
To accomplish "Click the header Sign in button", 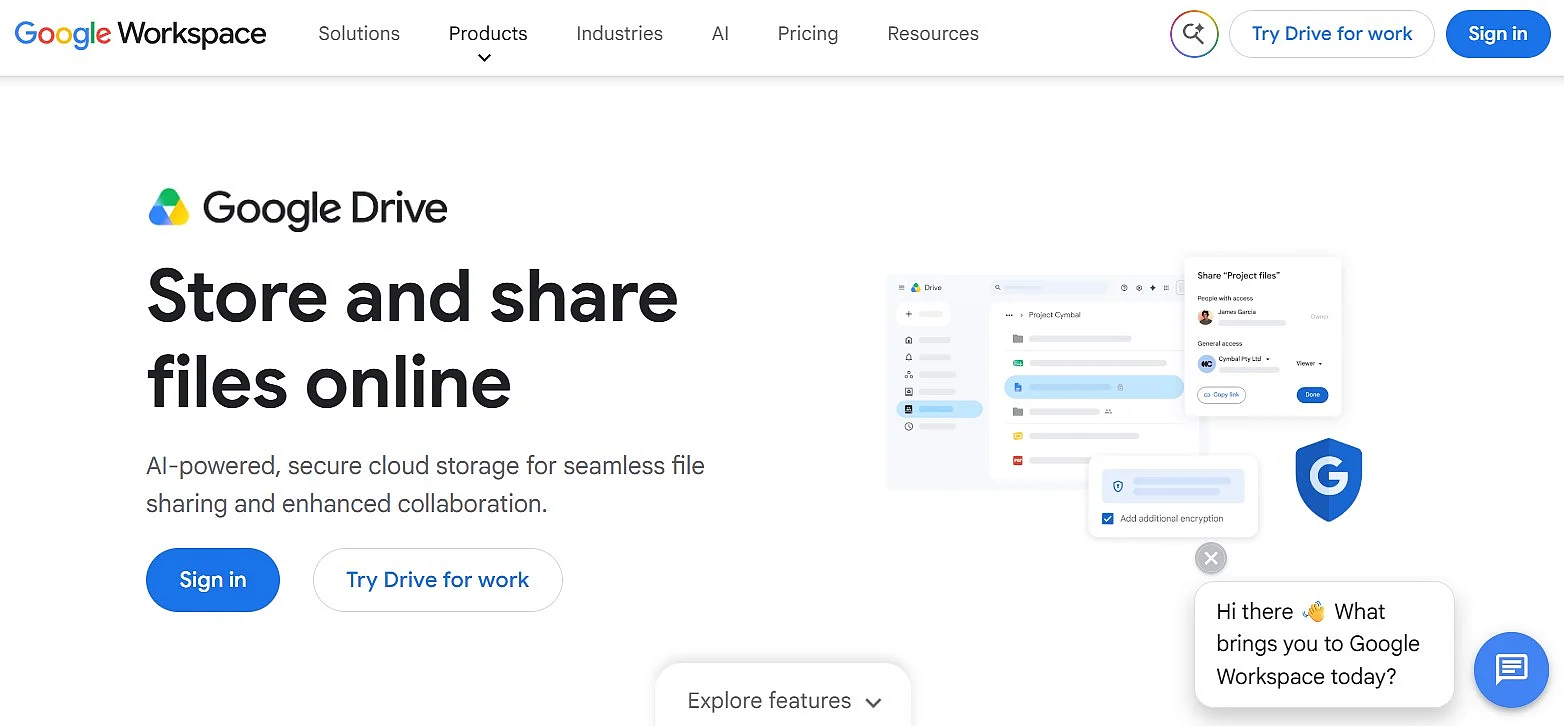I will [1498, 34].
